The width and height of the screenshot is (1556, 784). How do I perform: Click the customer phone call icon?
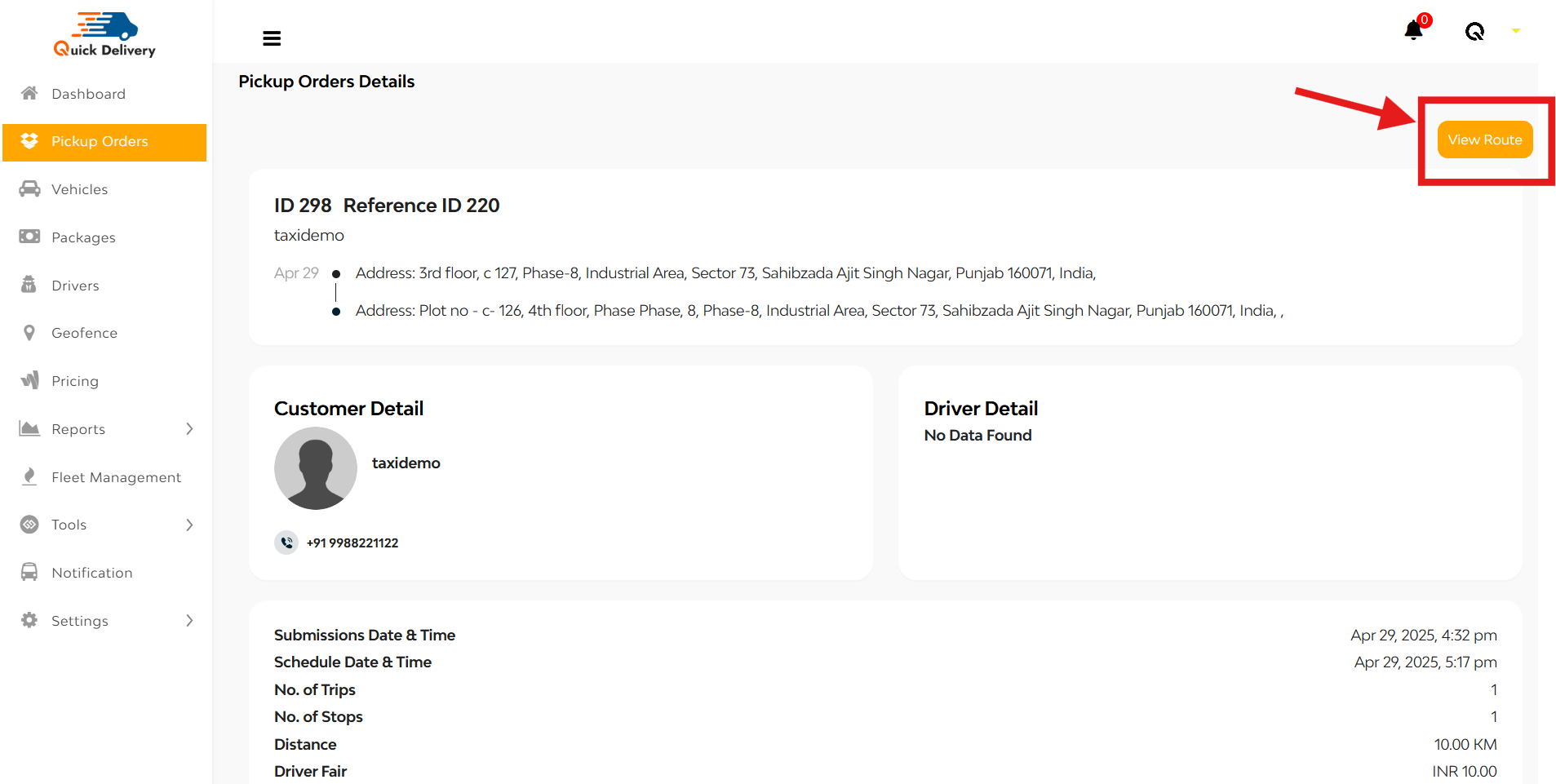pyautogui.click(x=286, y=543)
